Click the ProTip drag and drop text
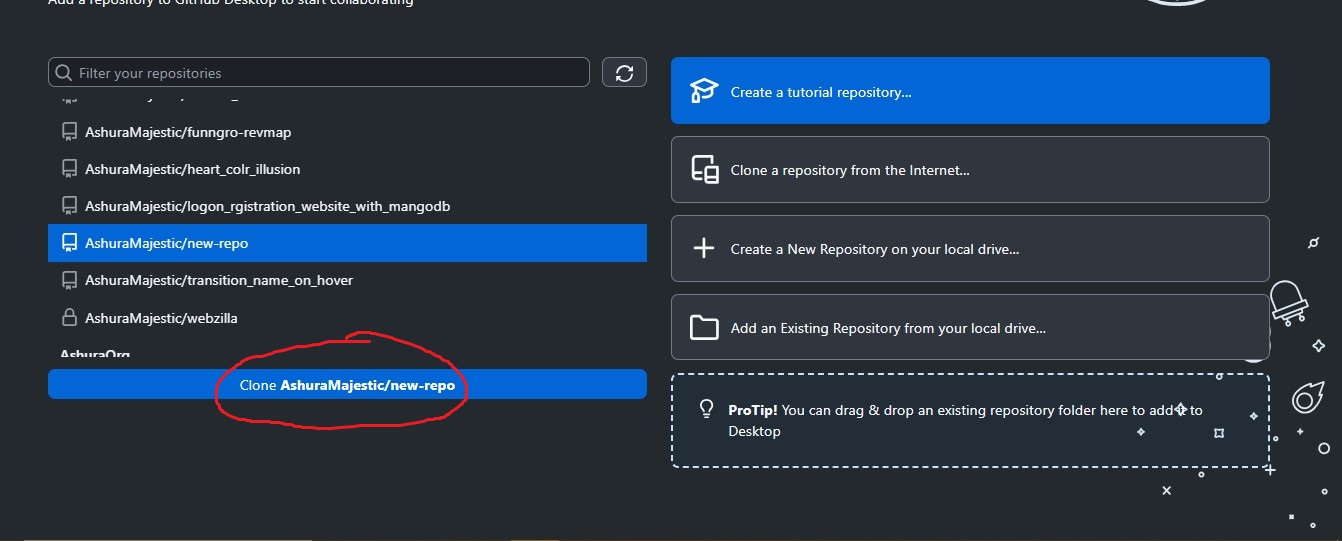The width and height of the screenshot is (1342, 541). (965, 420)
